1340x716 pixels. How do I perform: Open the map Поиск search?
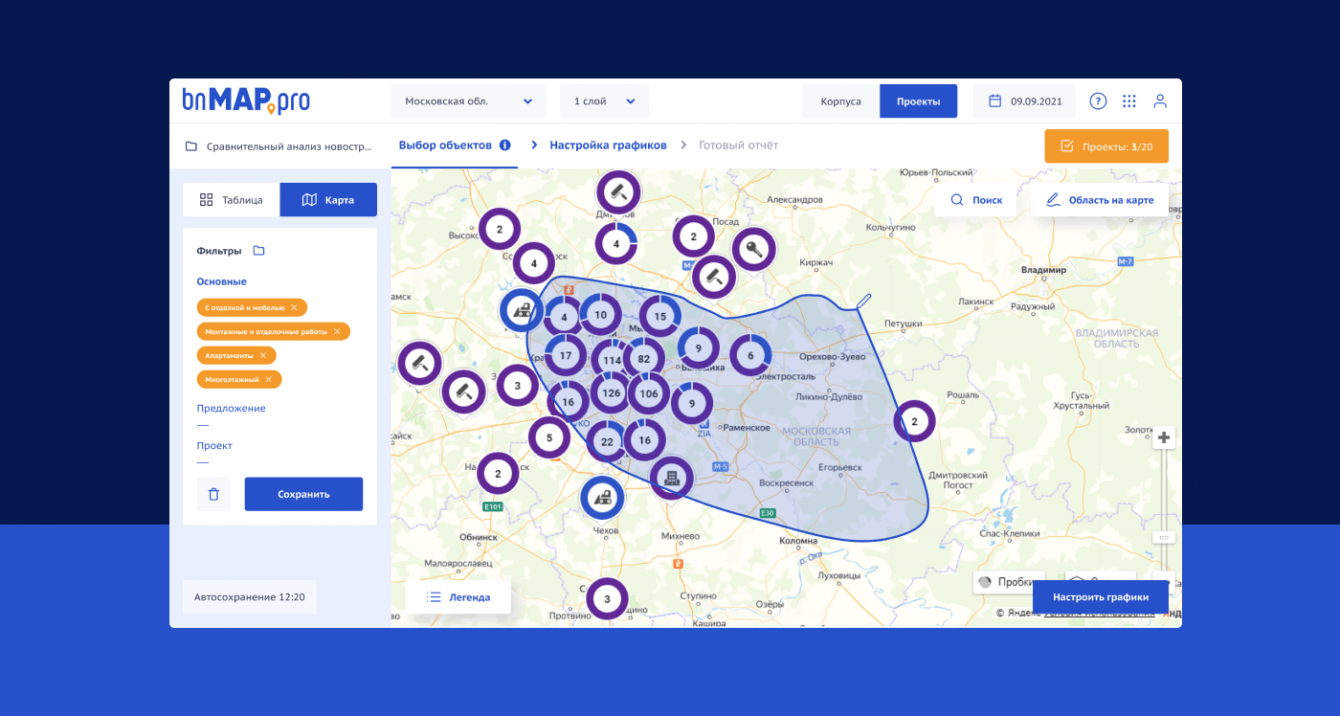coord(976,200)
